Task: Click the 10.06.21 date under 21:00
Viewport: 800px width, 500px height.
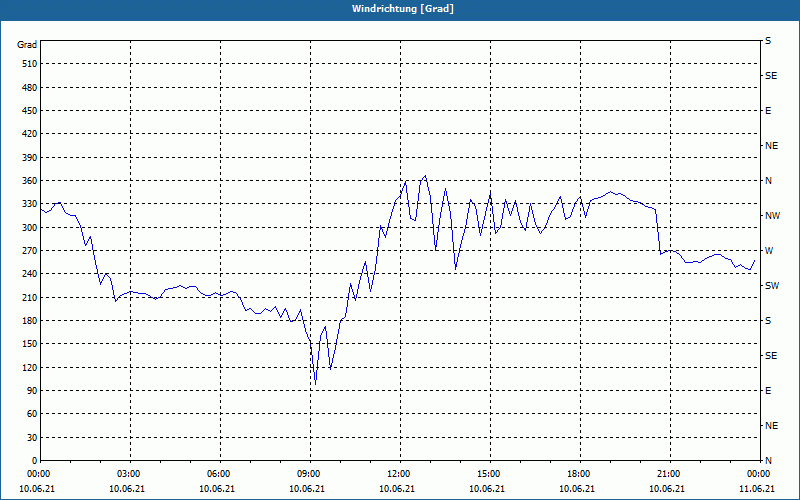Action: point(667,489)
